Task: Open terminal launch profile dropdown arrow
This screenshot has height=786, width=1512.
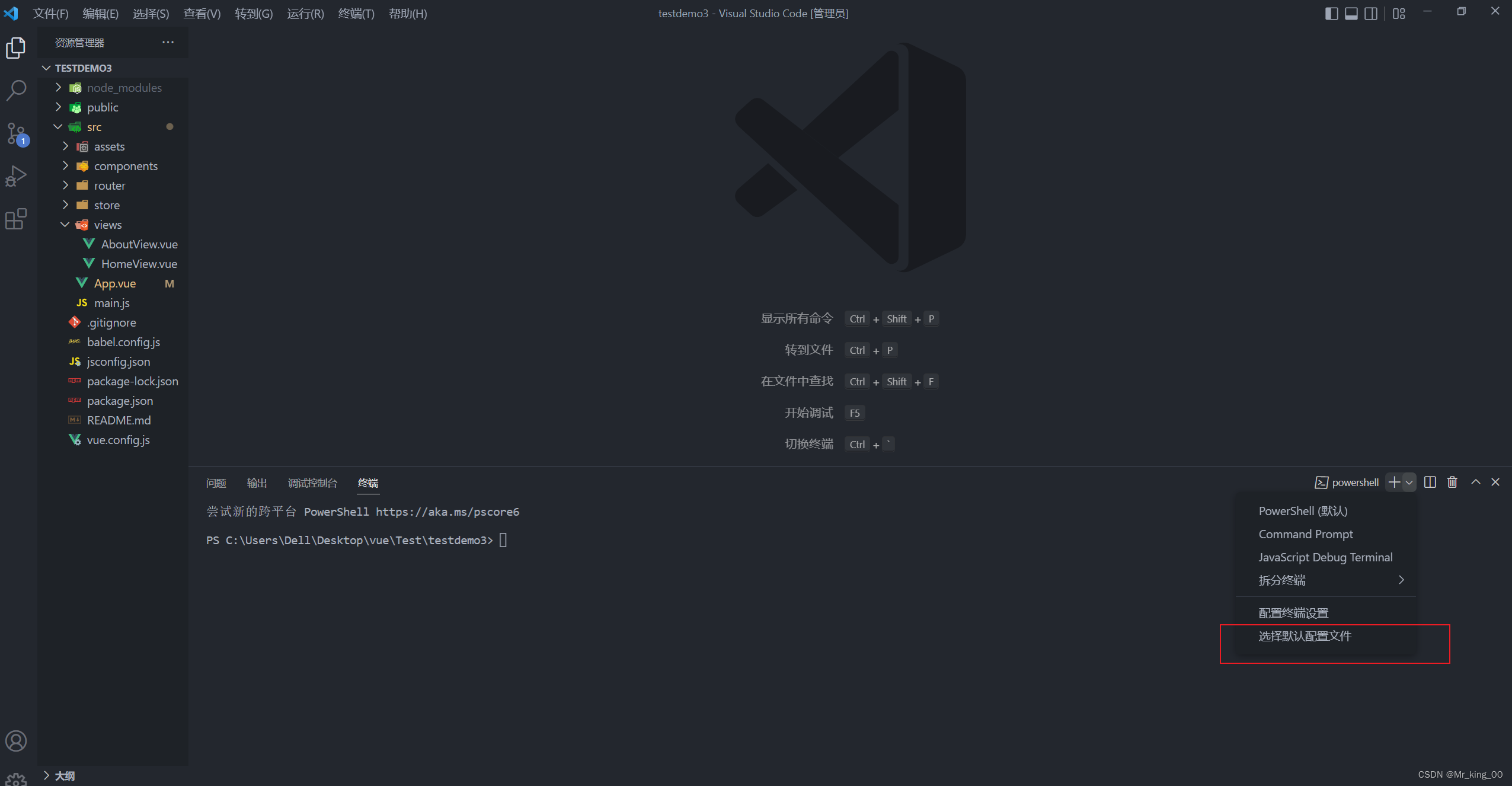Action: pos(1409,483)
